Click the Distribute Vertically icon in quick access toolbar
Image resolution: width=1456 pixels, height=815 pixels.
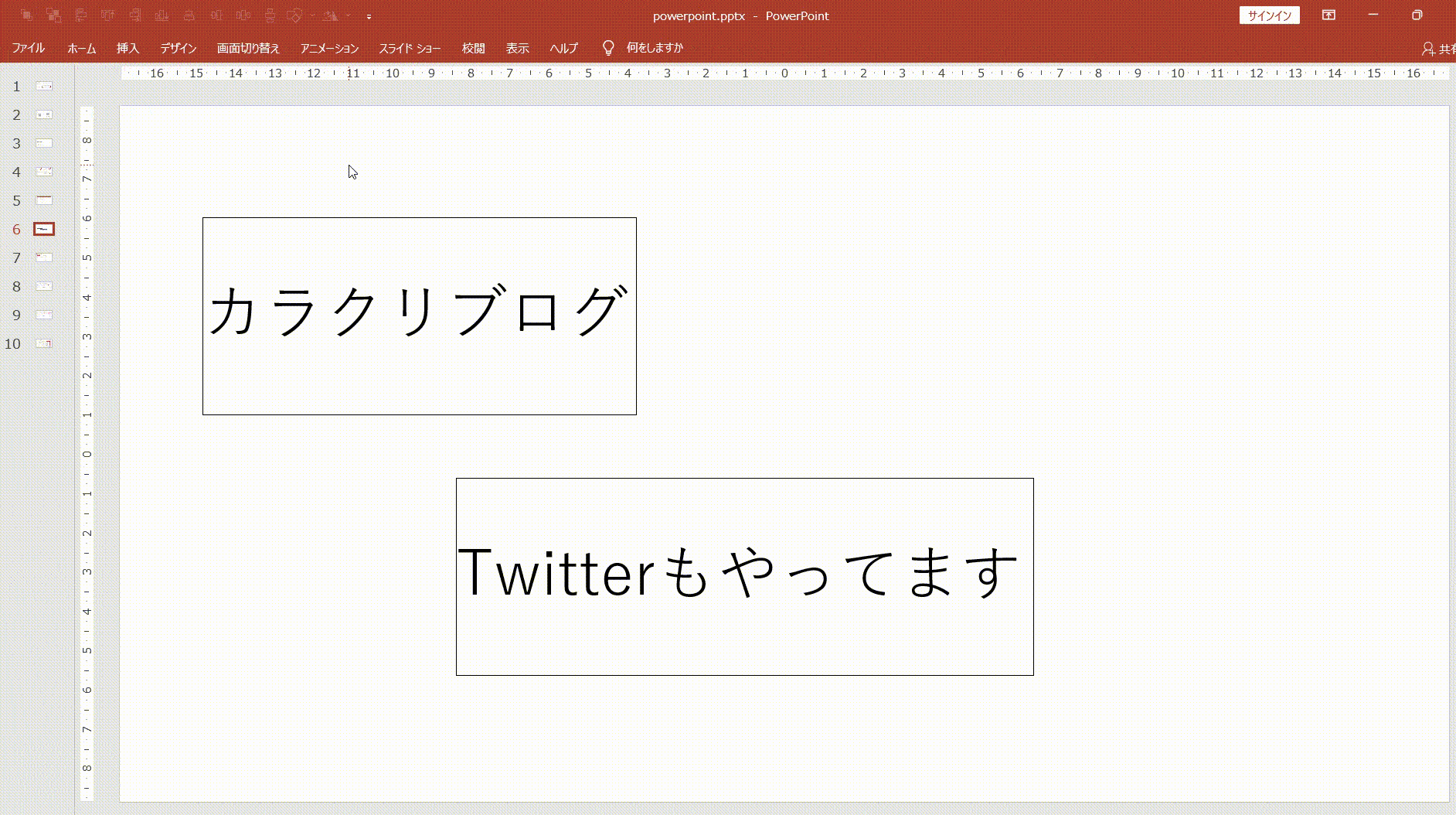tap(270, 15)
